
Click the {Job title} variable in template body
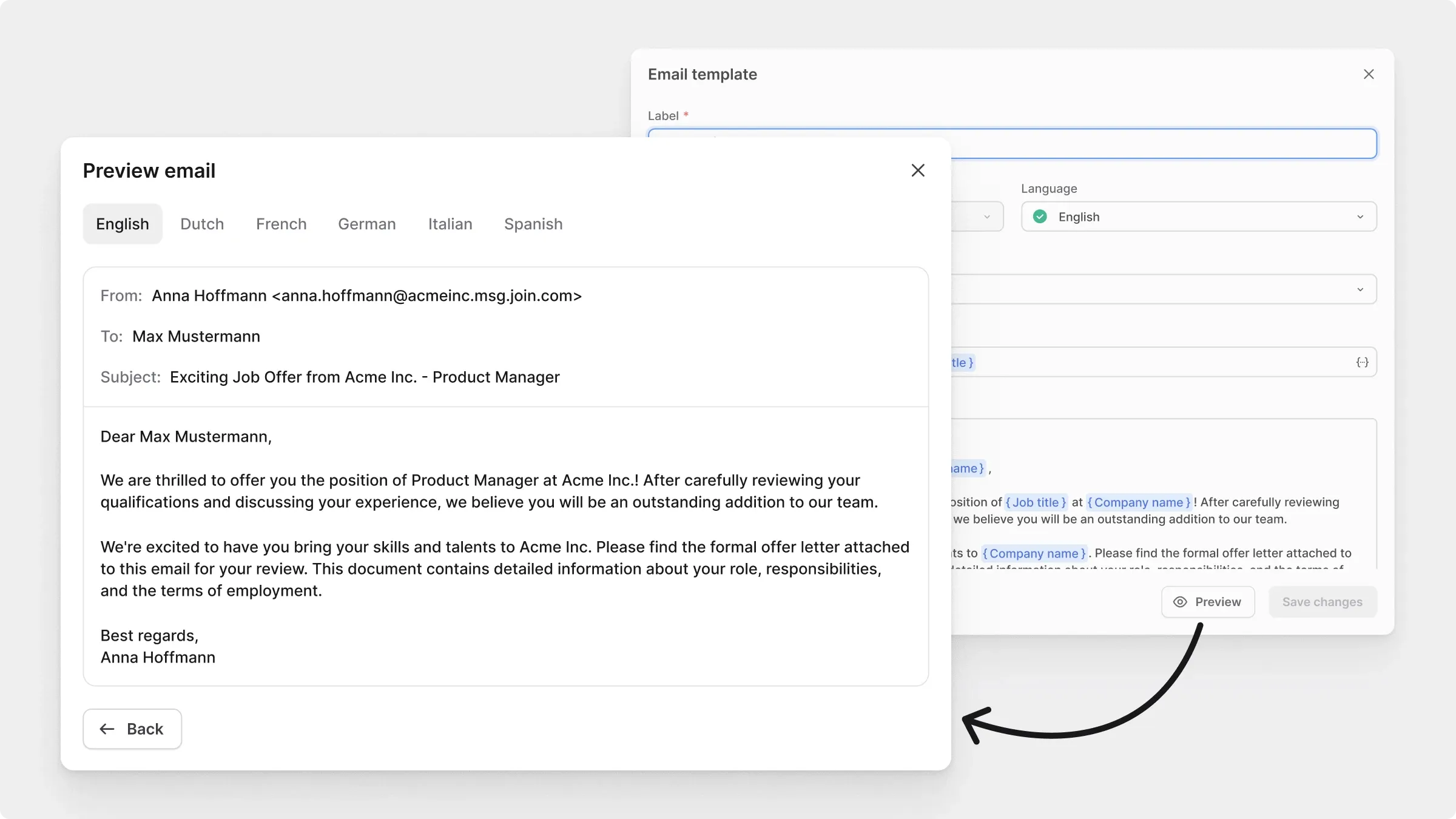tap(1036, 502)
